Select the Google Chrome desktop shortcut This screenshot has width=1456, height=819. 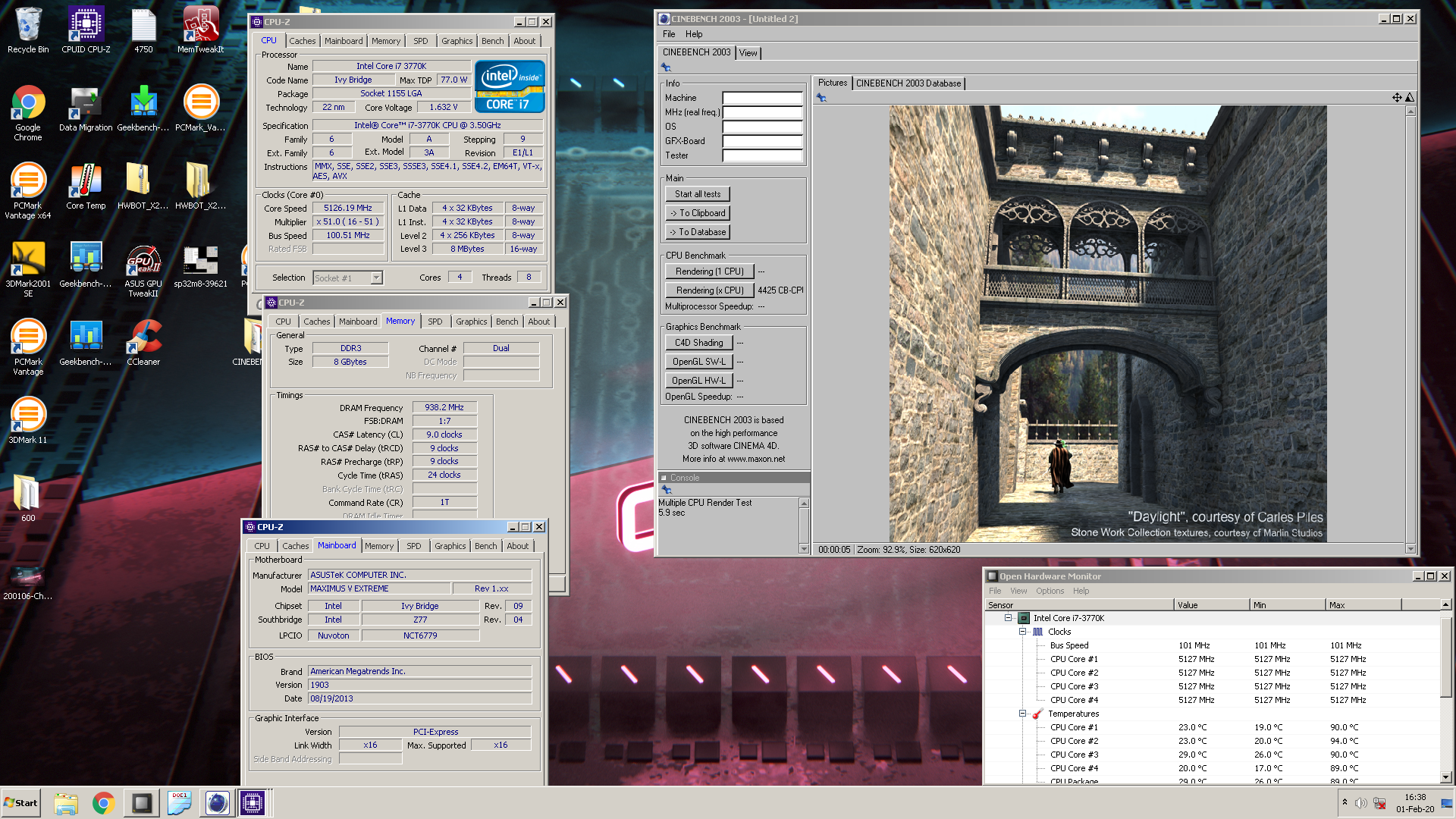[28, 113]
